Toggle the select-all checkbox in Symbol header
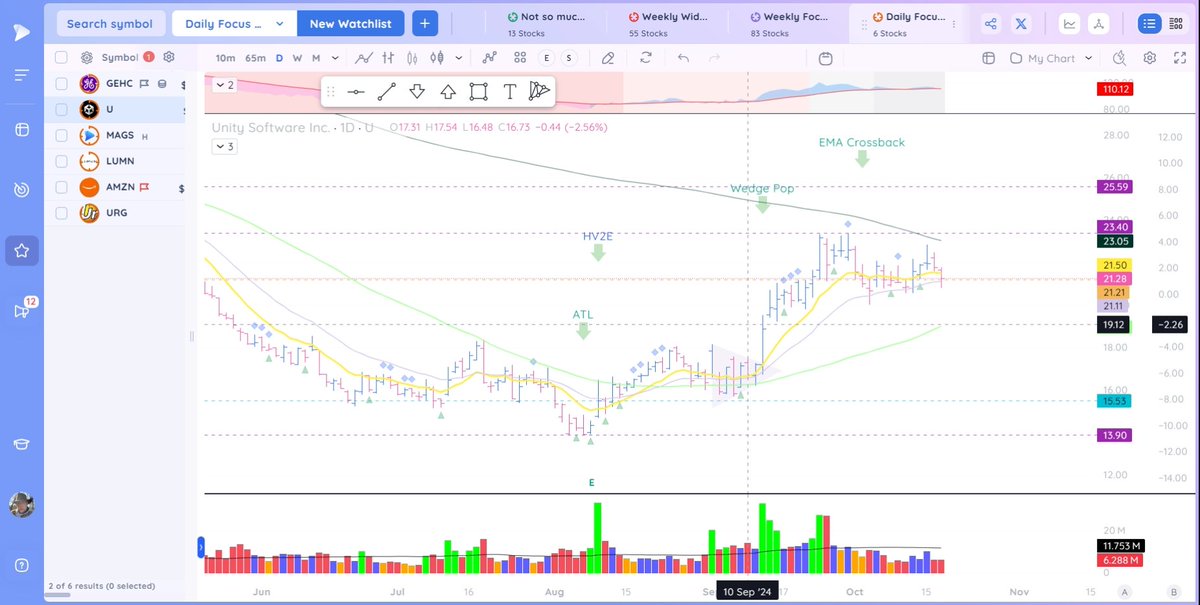 point(62,58)
